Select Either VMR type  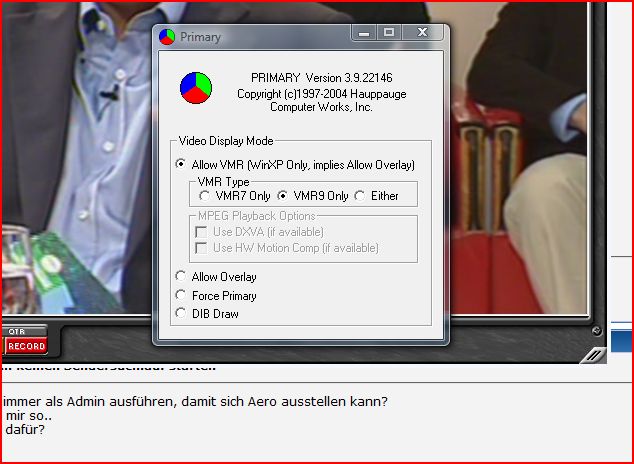click(x=359, y=196)
